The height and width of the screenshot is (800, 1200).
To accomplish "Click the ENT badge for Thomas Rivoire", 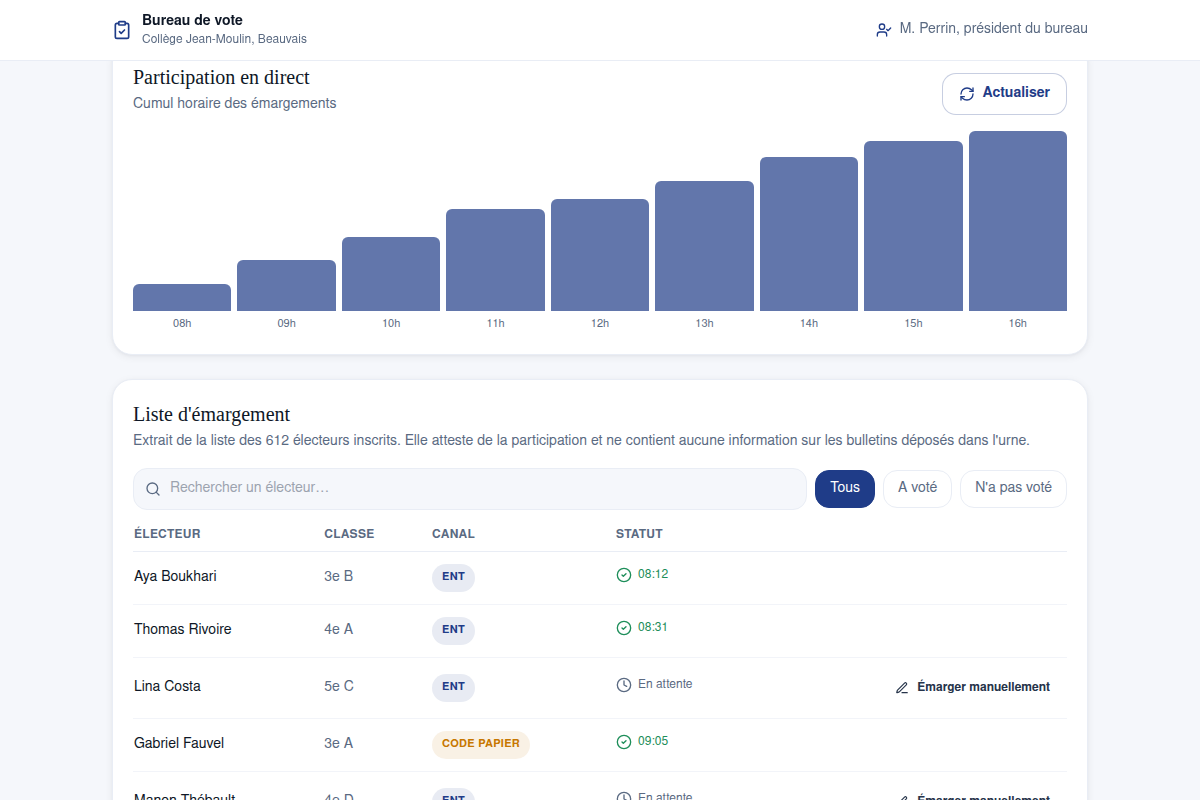I will pyautogui.click(x=453, y=630).
